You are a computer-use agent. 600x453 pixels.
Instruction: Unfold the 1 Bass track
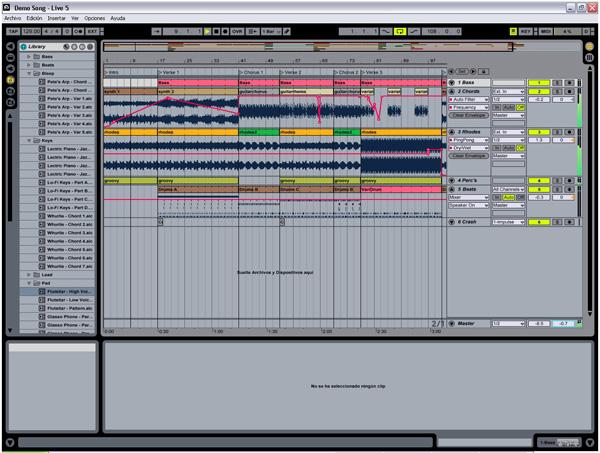(x=452, y=83)
